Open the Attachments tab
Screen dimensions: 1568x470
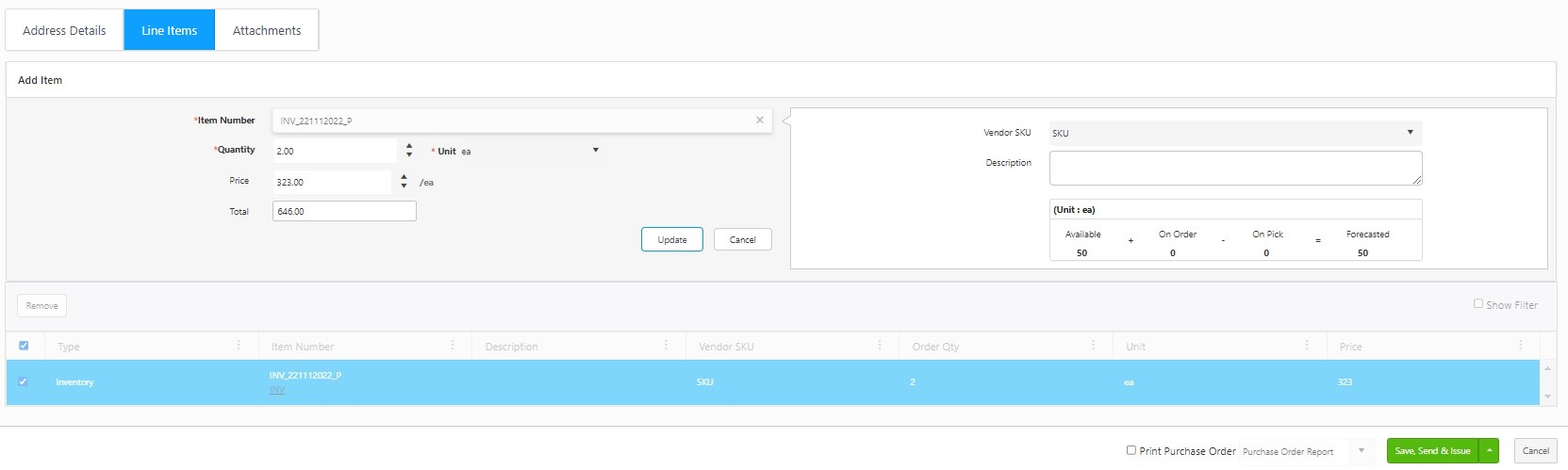[267, 30]
